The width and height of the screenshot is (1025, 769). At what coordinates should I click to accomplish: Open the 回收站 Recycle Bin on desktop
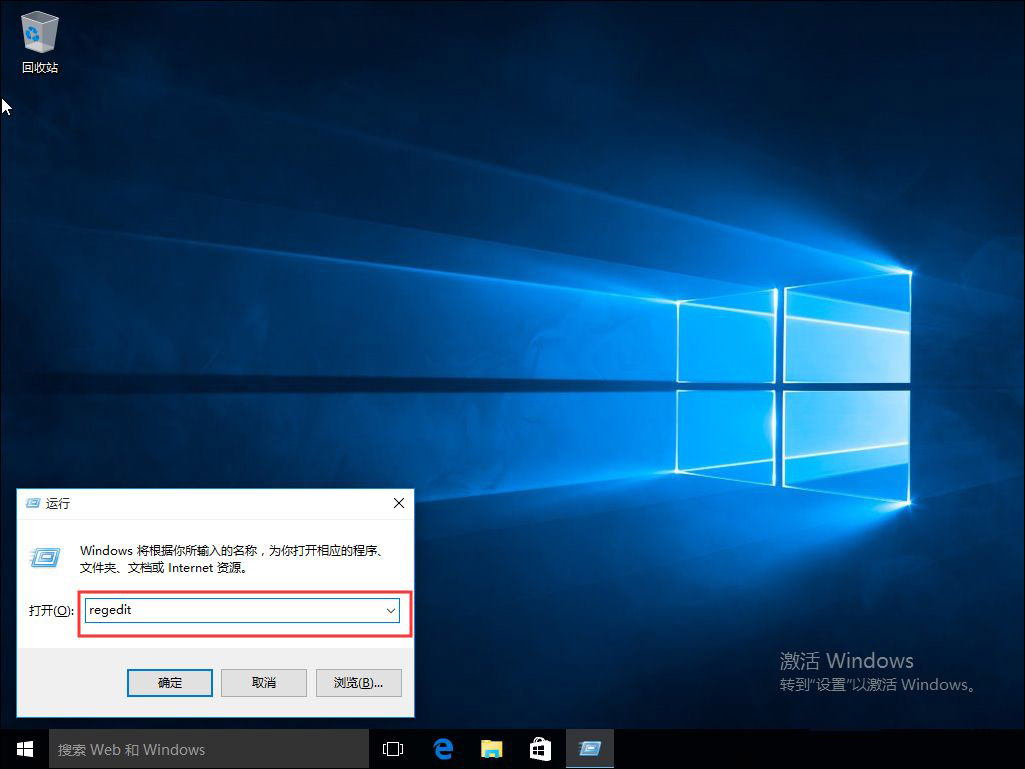click(38, 30)
